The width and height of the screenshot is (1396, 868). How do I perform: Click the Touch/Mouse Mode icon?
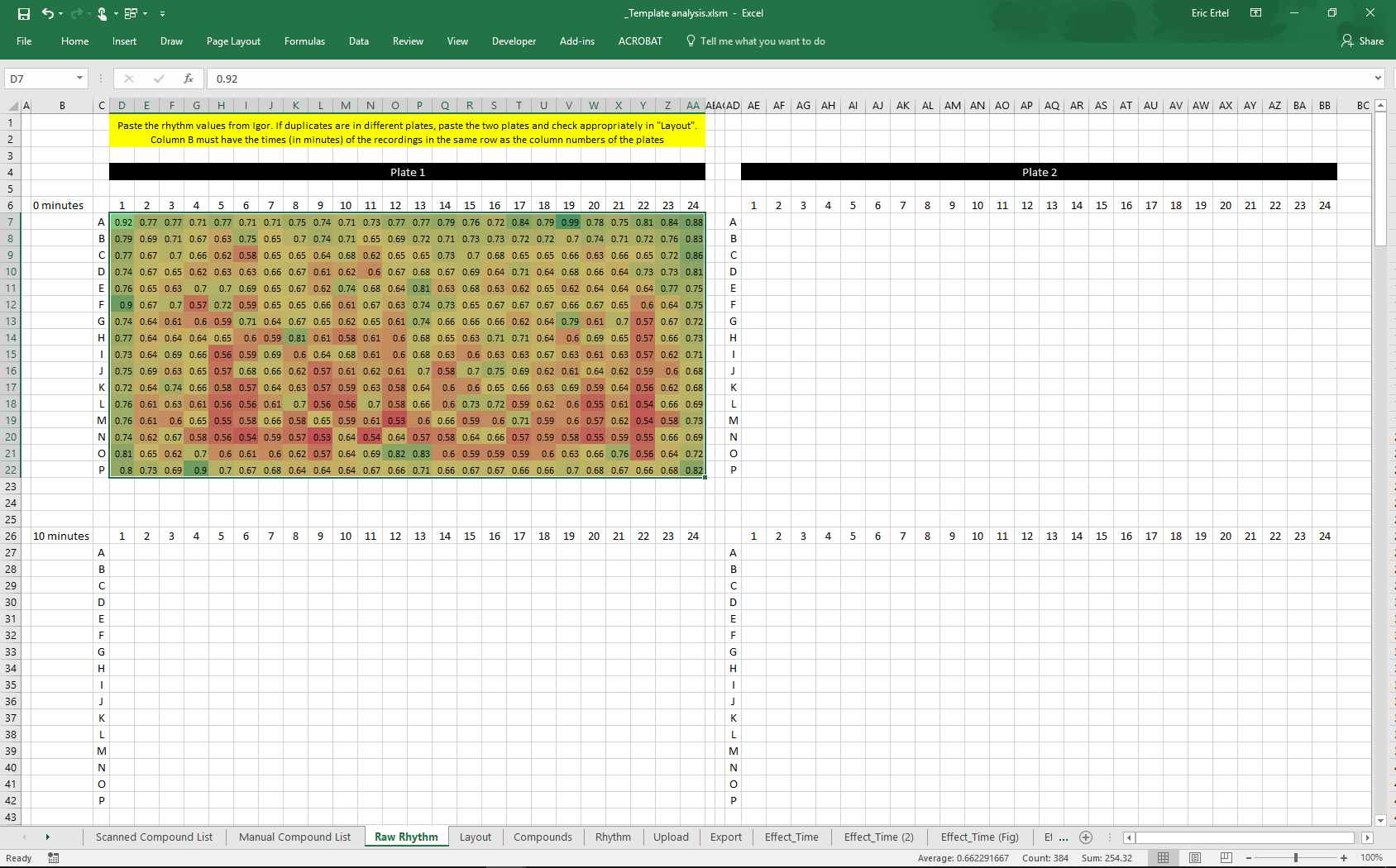(x=103, y=13)
